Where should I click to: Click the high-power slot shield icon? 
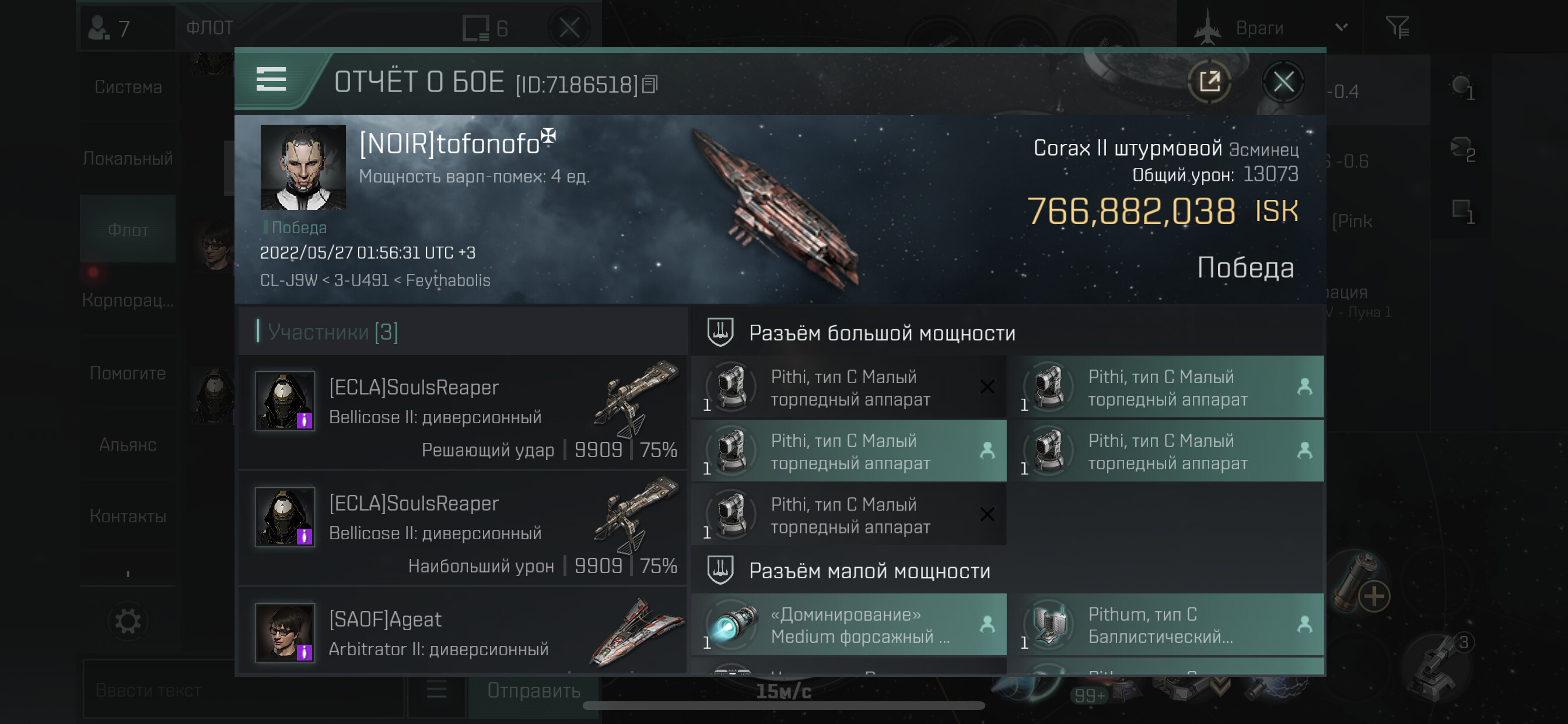pos(720,332)
